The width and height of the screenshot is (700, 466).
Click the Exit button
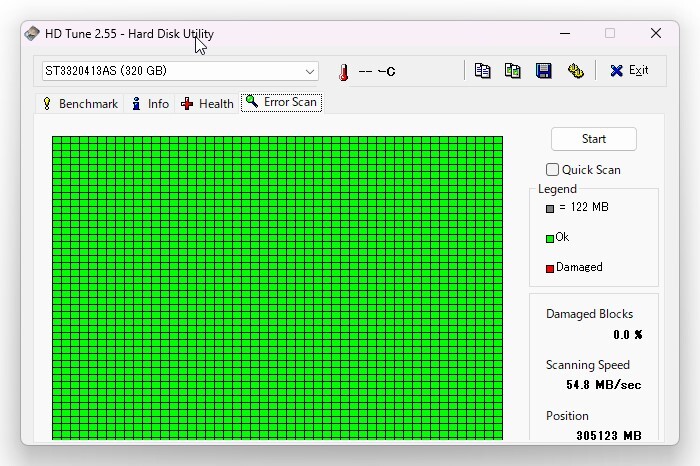[629, 71]
